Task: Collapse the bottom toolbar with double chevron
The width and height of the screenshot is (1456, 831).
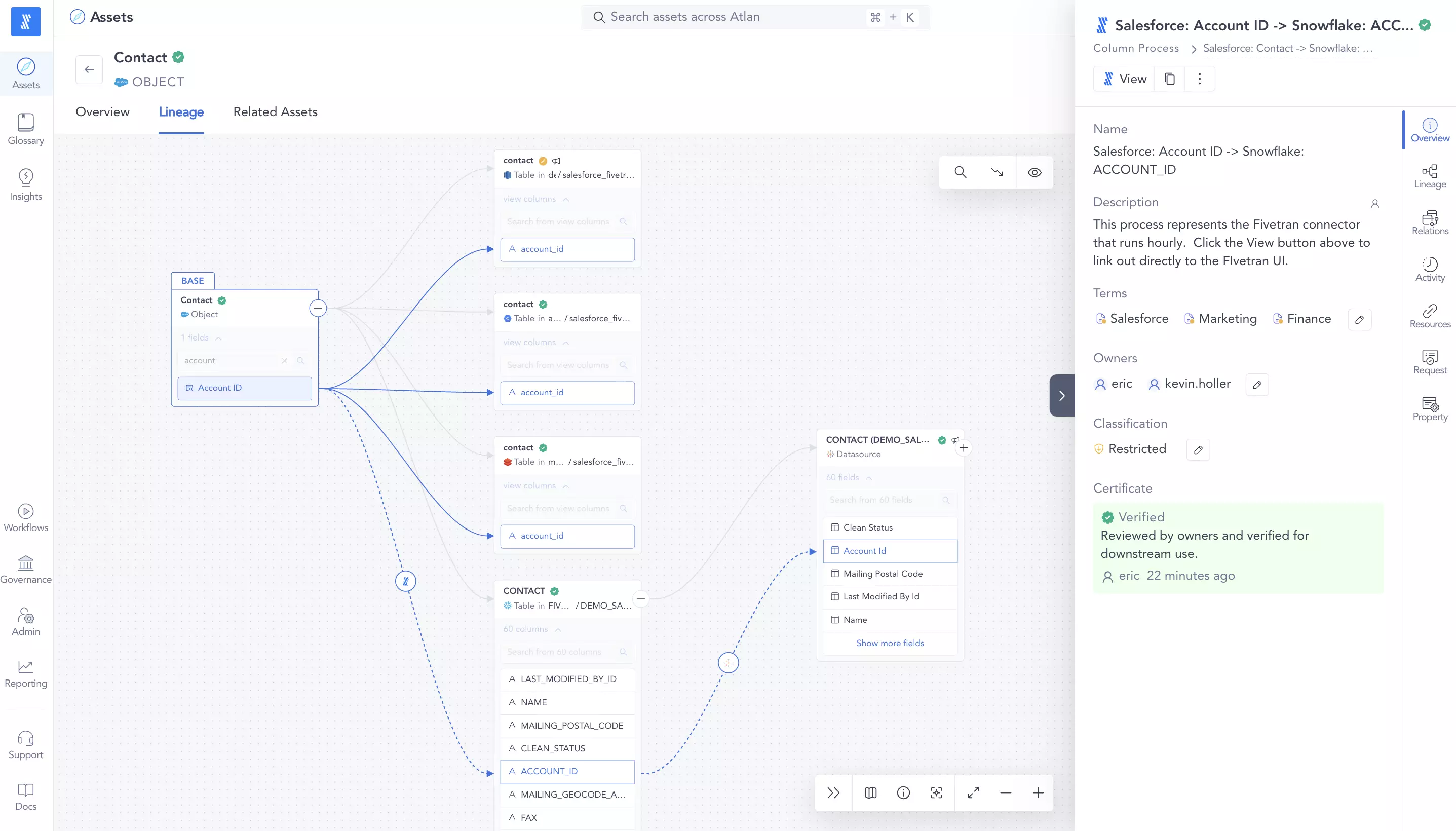Action: point(833,793)
